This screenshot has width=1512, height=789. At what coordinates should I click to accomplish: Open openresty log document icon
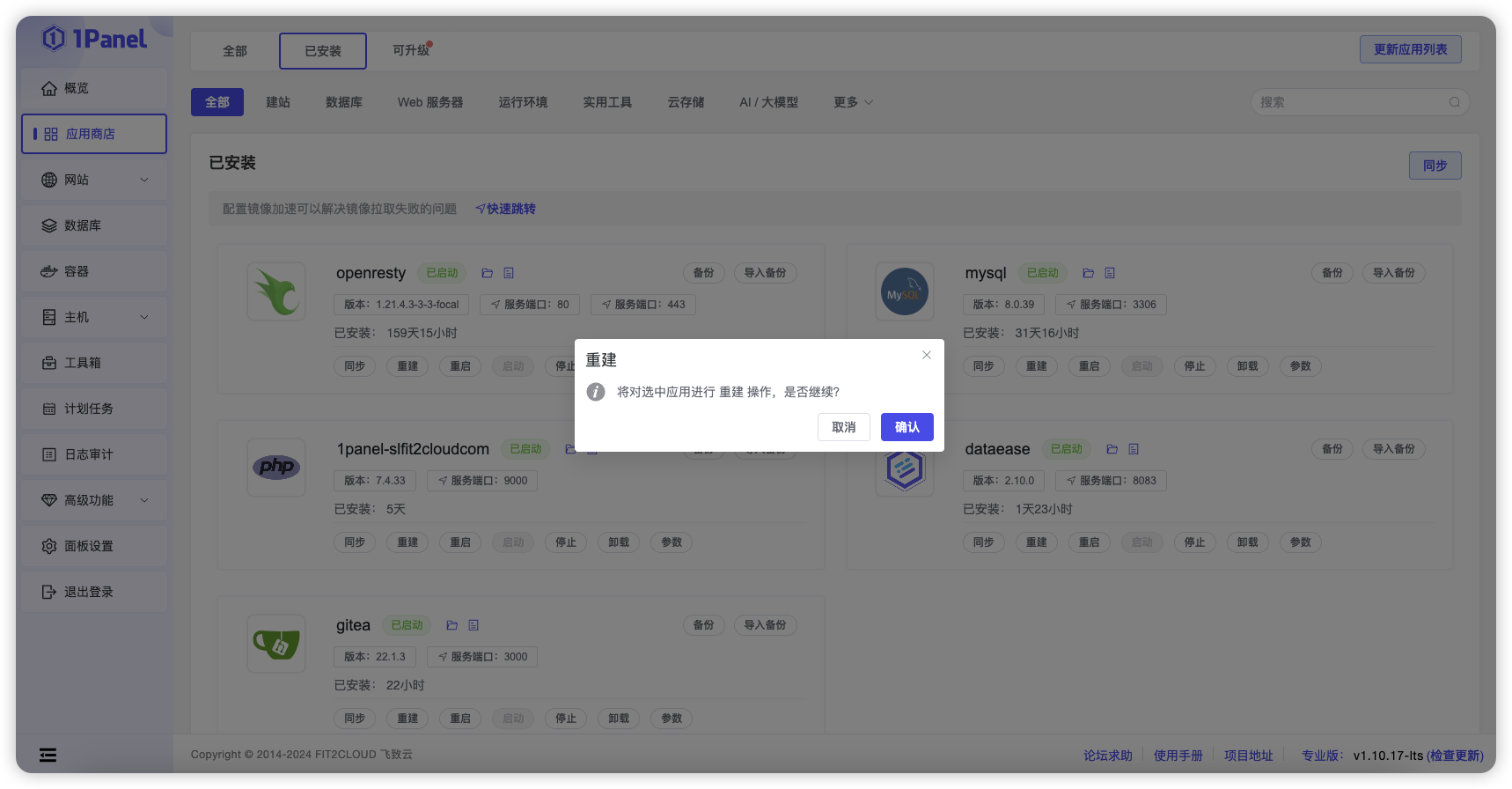pyautogui.click(x=509, y=273)
